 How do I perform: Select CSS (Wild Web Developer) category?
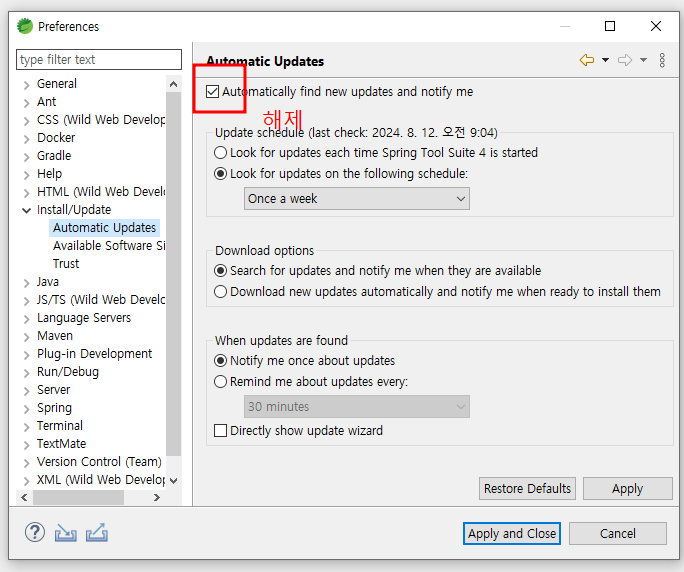(x=101, y=120)
